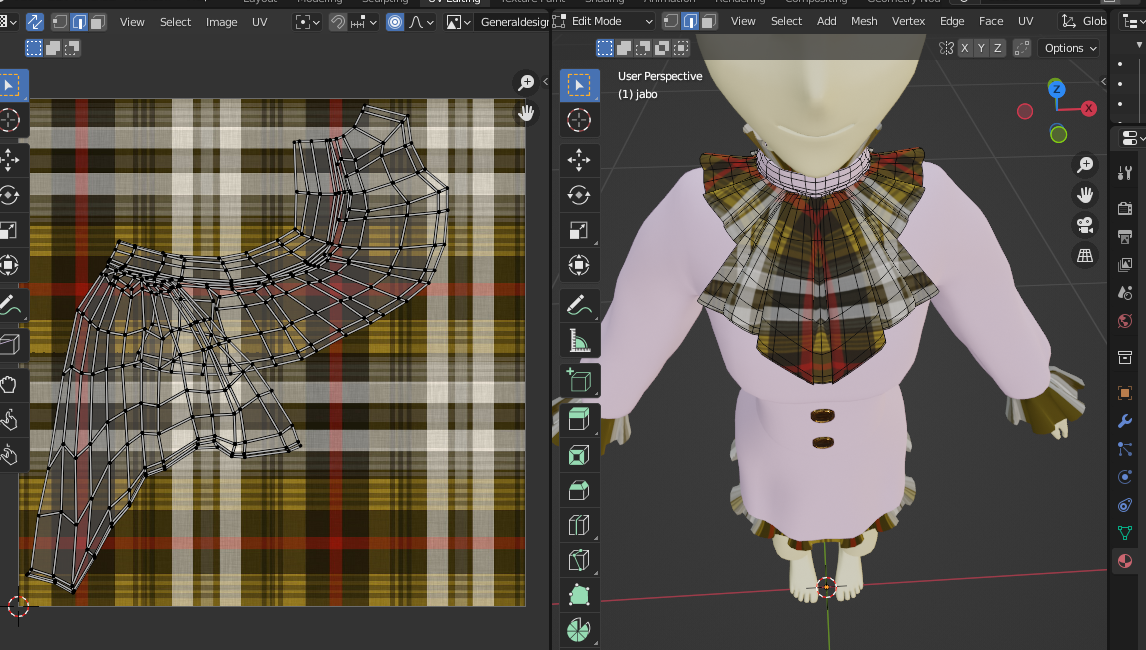Open the Image menu in UV editor
Viewport: 1146px width, 650px height.
coord(221,22)
